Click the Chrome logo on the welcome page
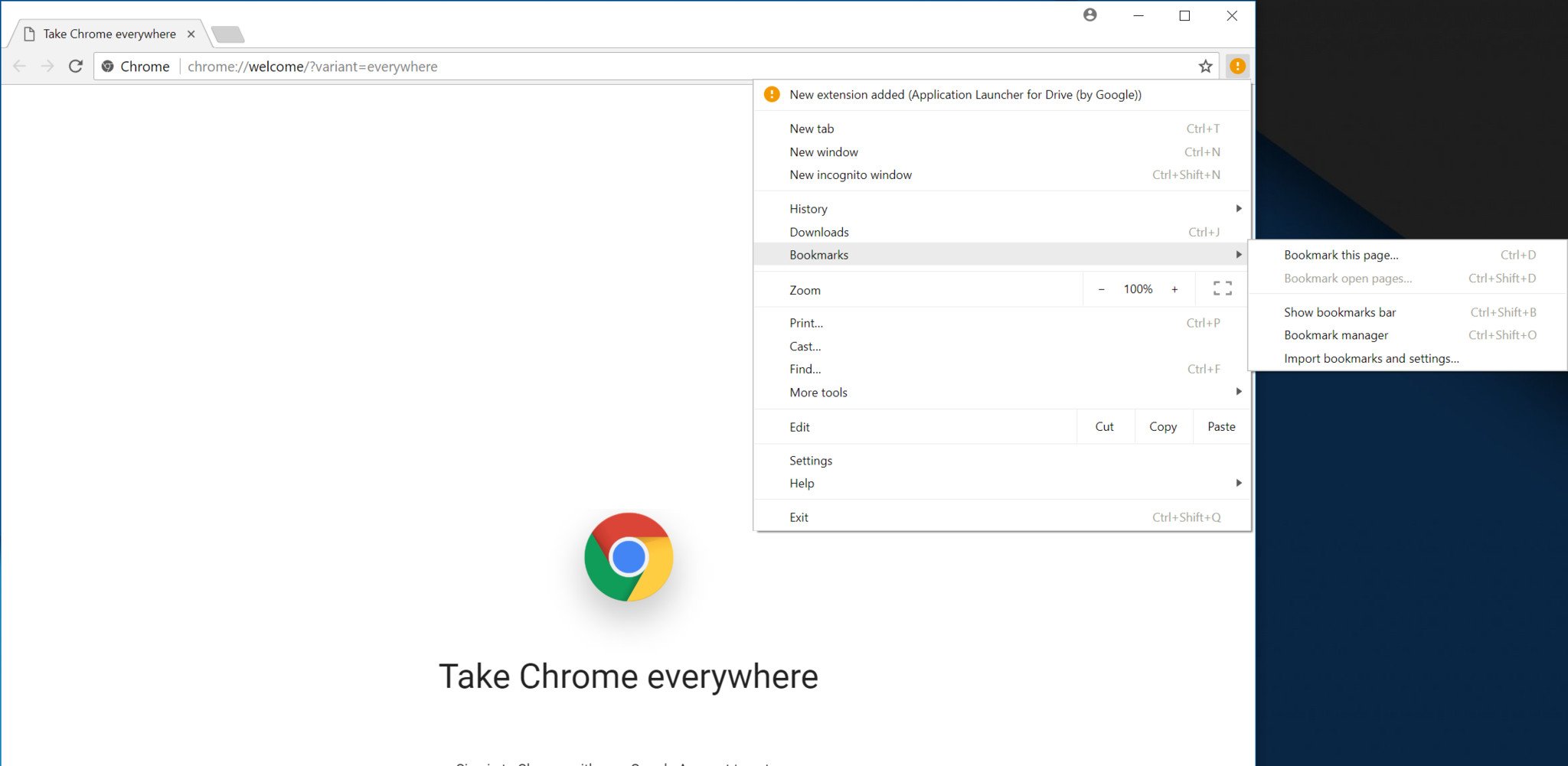 point(629,557)
